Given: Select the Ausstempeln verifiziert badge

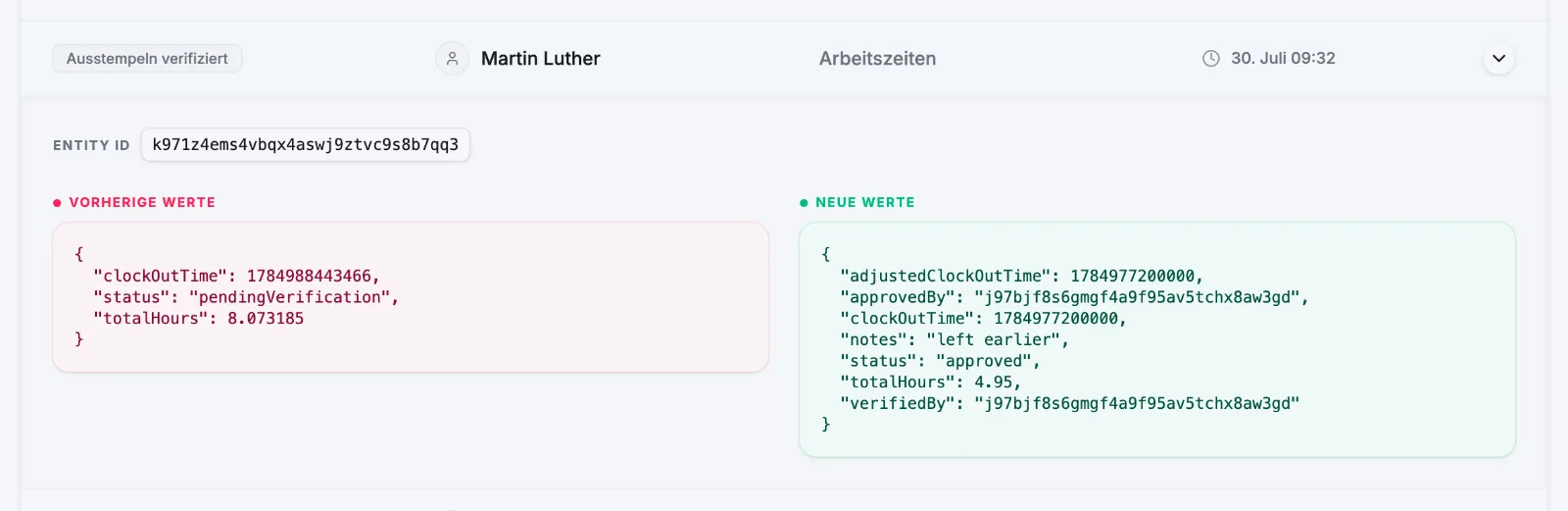Looking at the screenshot, I should click(x=147, y=59).
